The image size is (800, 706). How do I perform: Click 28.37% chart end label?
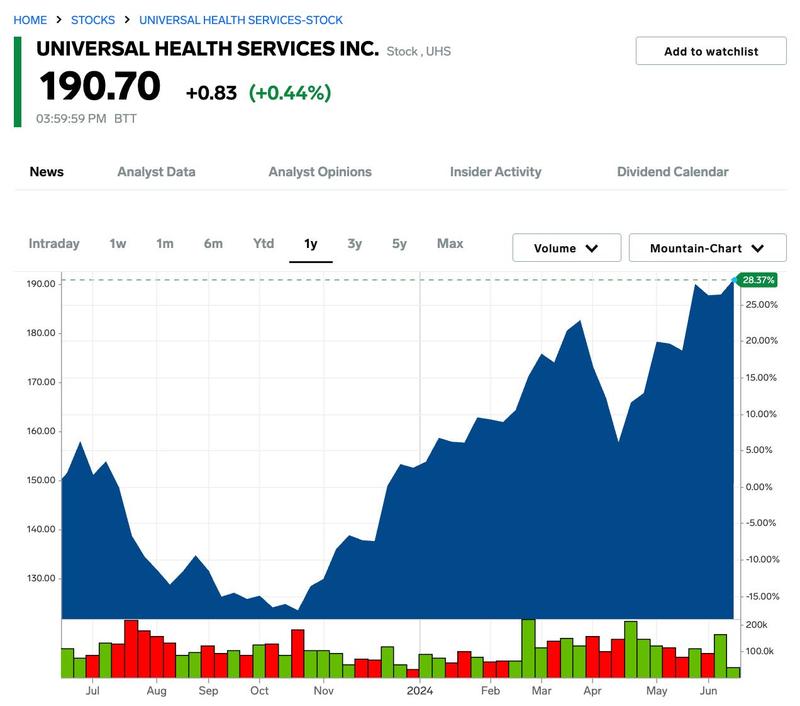[x=757, y=280]
